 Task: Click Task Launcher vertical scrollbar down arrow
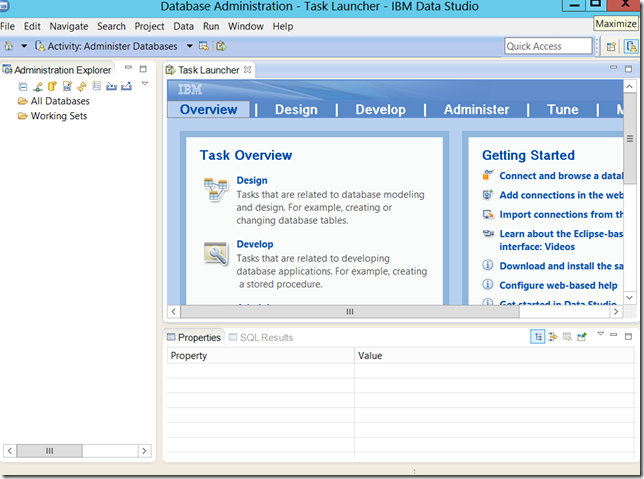(x=629, y=297)
